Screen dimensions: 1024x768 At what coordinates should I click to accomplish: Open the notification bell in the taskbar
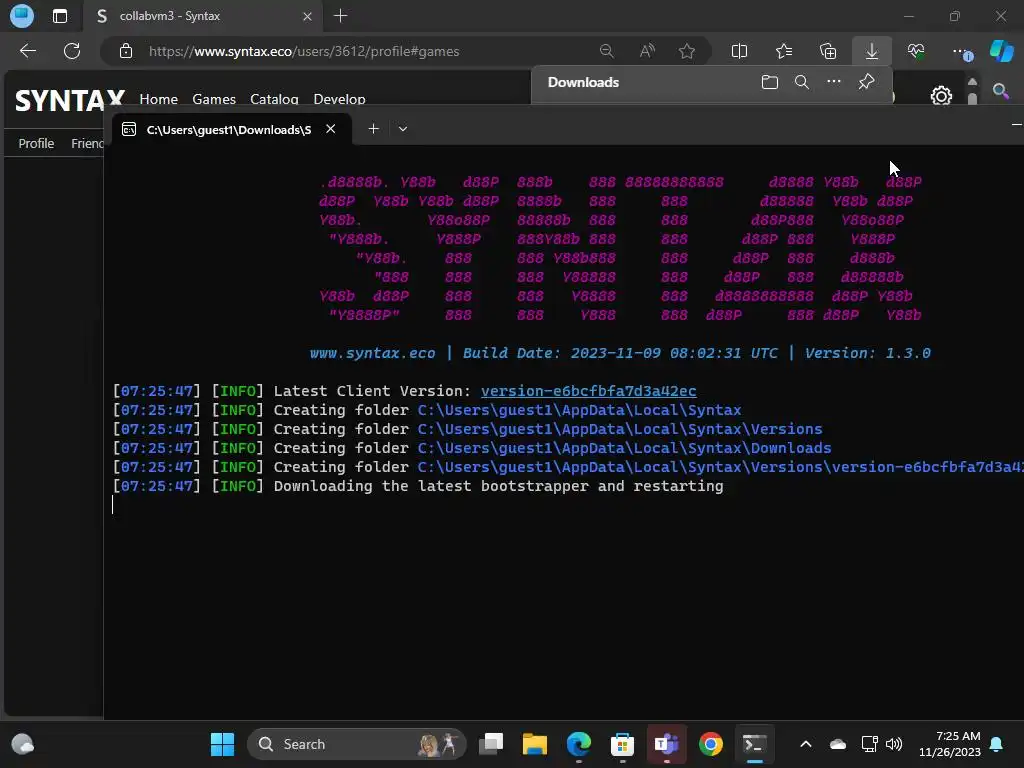pyautogui.click(x=997, y=744)
